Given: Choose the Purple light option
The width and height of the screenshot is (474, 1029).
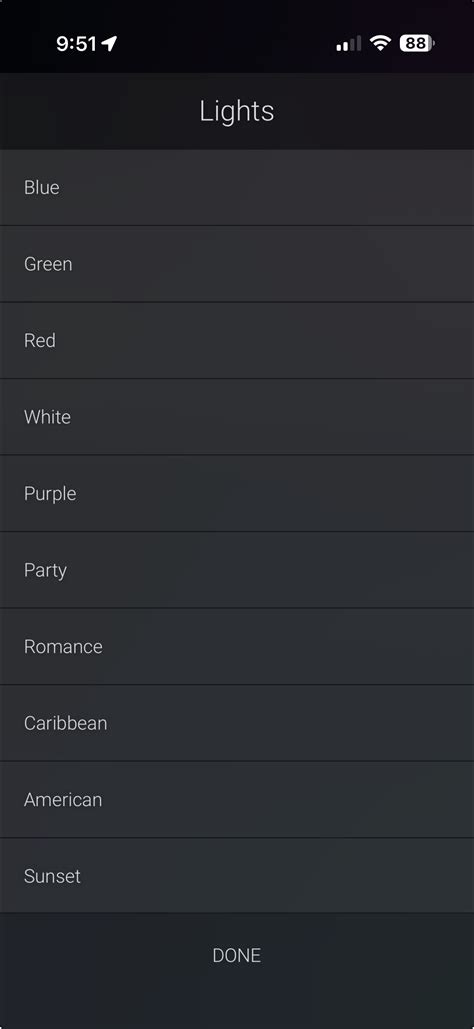Looking at the screenshot, I should (x=237, y=494).
